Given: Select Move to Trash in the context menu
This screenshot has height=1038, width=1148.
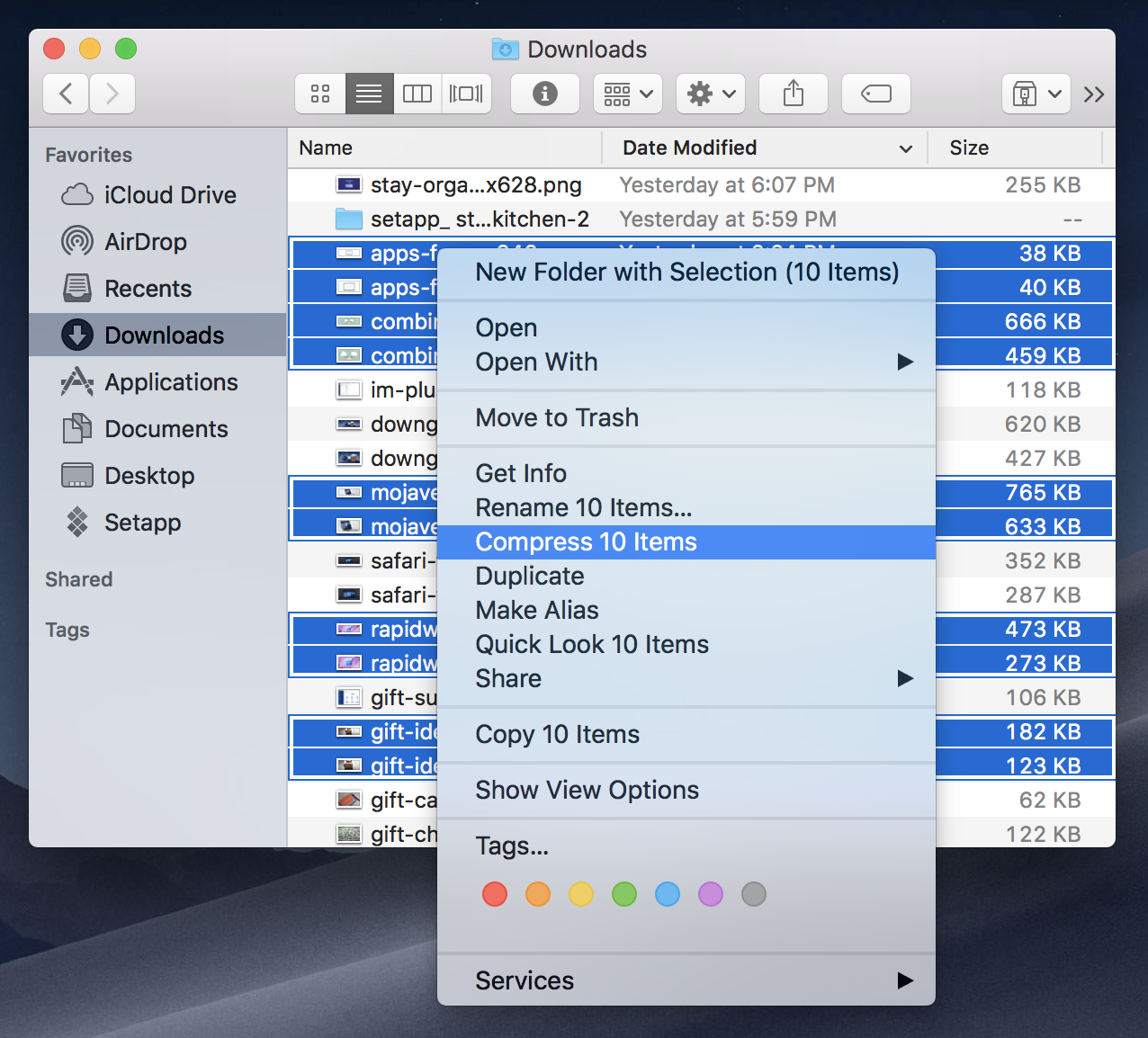Looking at the screenshot, I should click(x=557, y=417).
